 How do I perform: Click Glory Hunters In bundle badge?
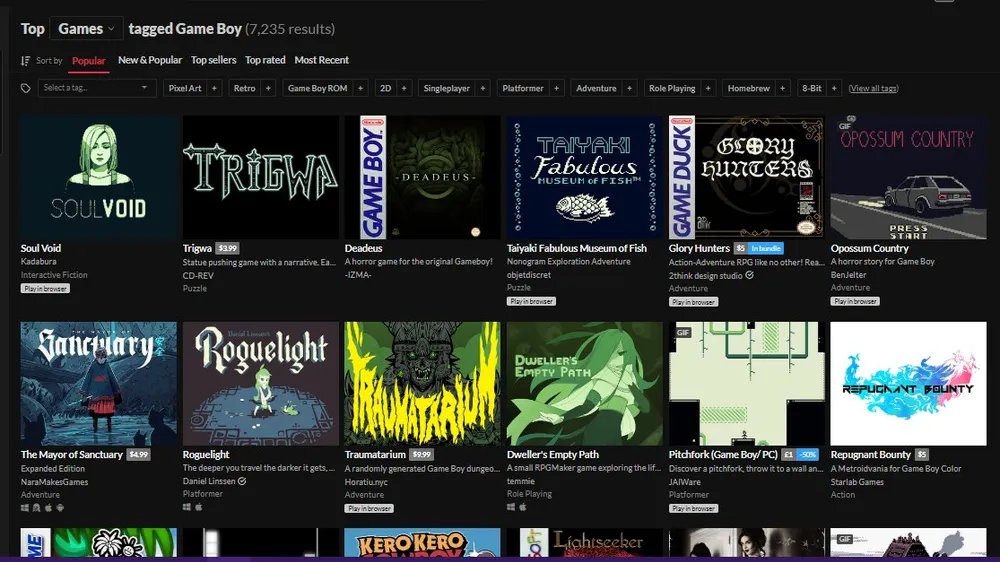click(765, 248)
